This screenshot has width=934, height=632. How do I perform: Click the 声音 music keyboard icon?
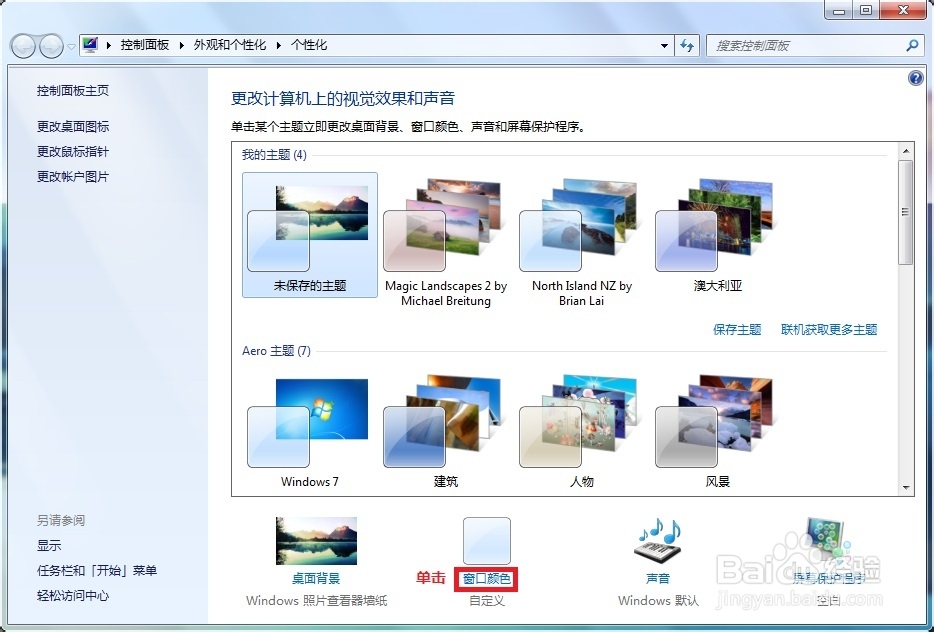pos(658,541)
